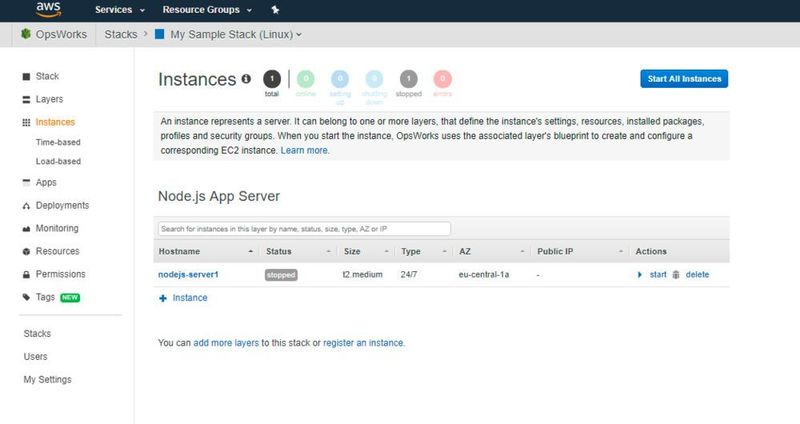Open Monitoring in sidebar

(57, 228)
